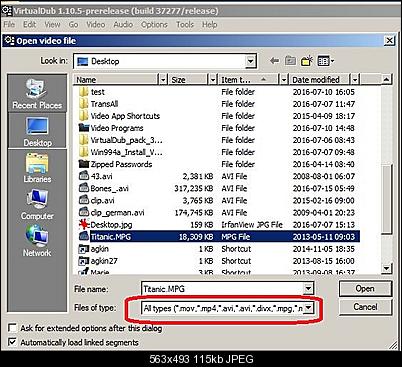Open the Name column filter dropdown
The width and height of the screenshot is (402, 367).
click(163, 80)
